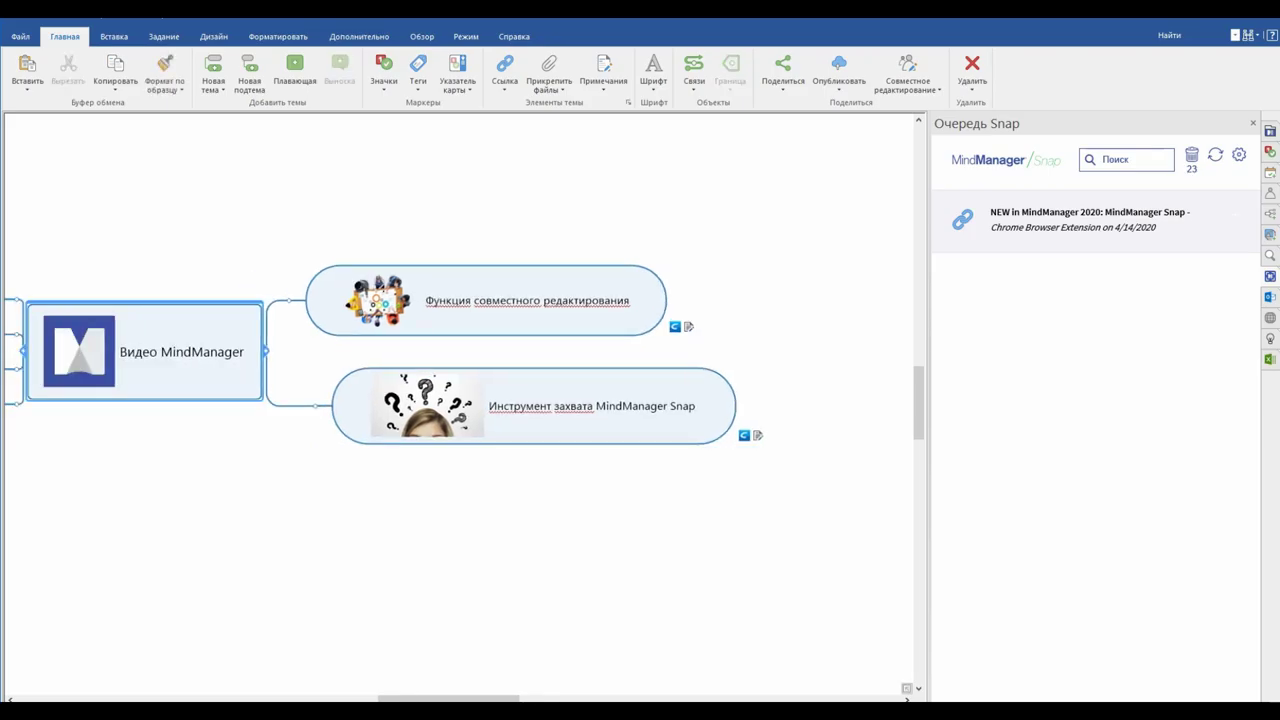This screenshot has width=1280, height=720.
Task: Click the Вставить paste icon
Action: click(x=27, y=64)
